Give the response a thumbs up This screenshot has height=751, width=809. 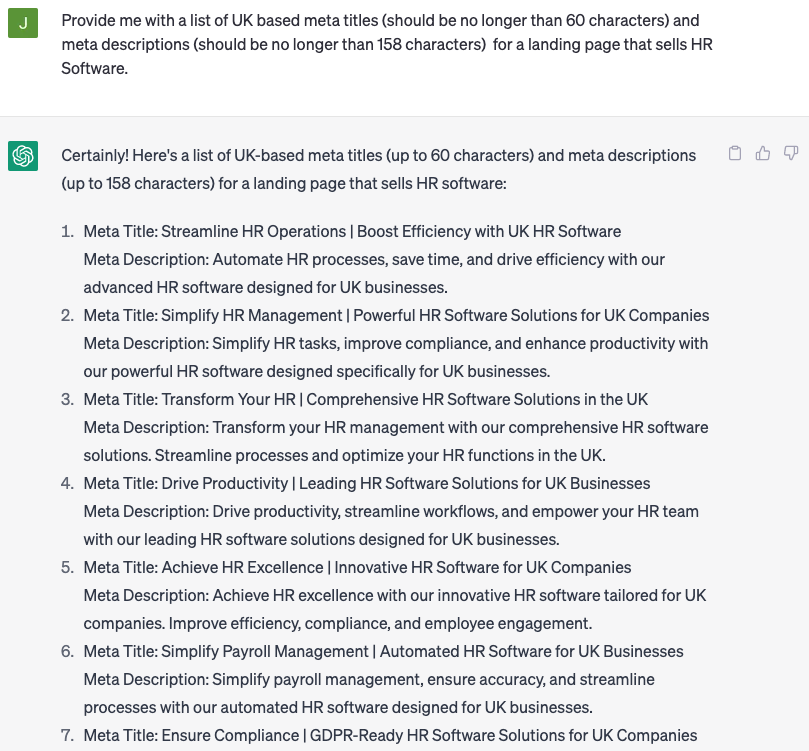[x=763, y=154]
